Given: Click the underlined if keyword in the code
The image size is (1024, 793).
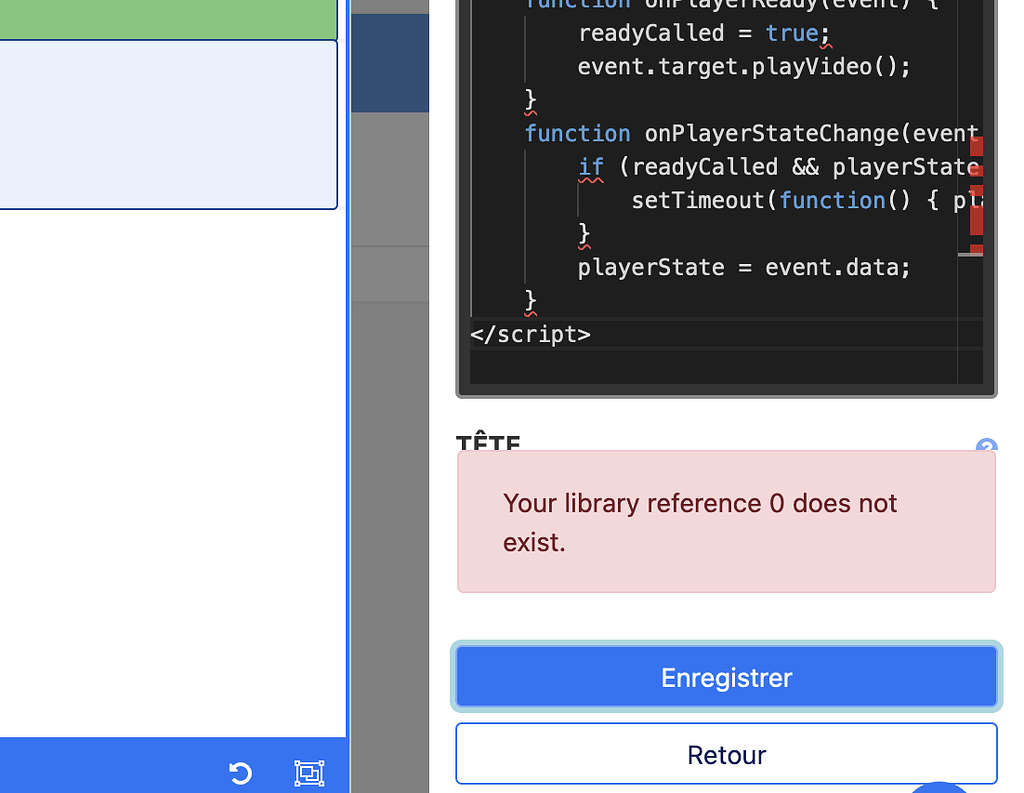Looking at the screenshot, I should click(x=590, y=166).
